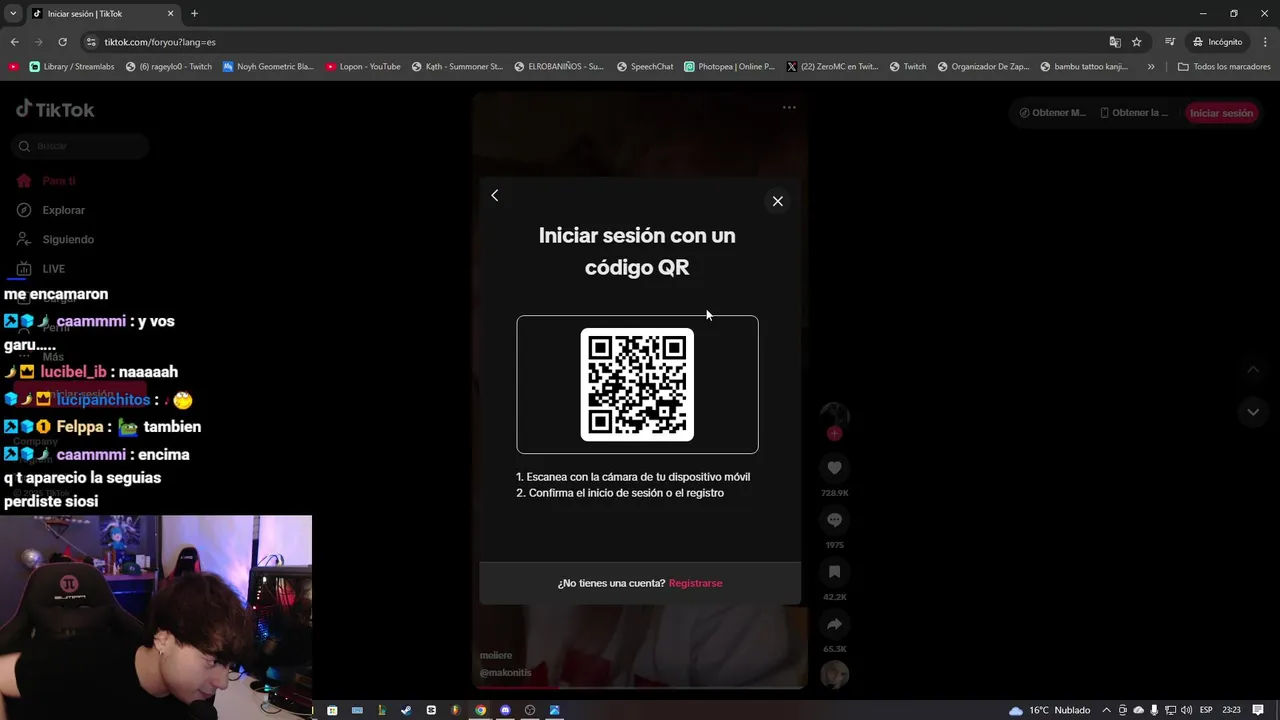1280x720 pixels.
Task: Open Steam from the taskbar
Action: click(406, 710)
